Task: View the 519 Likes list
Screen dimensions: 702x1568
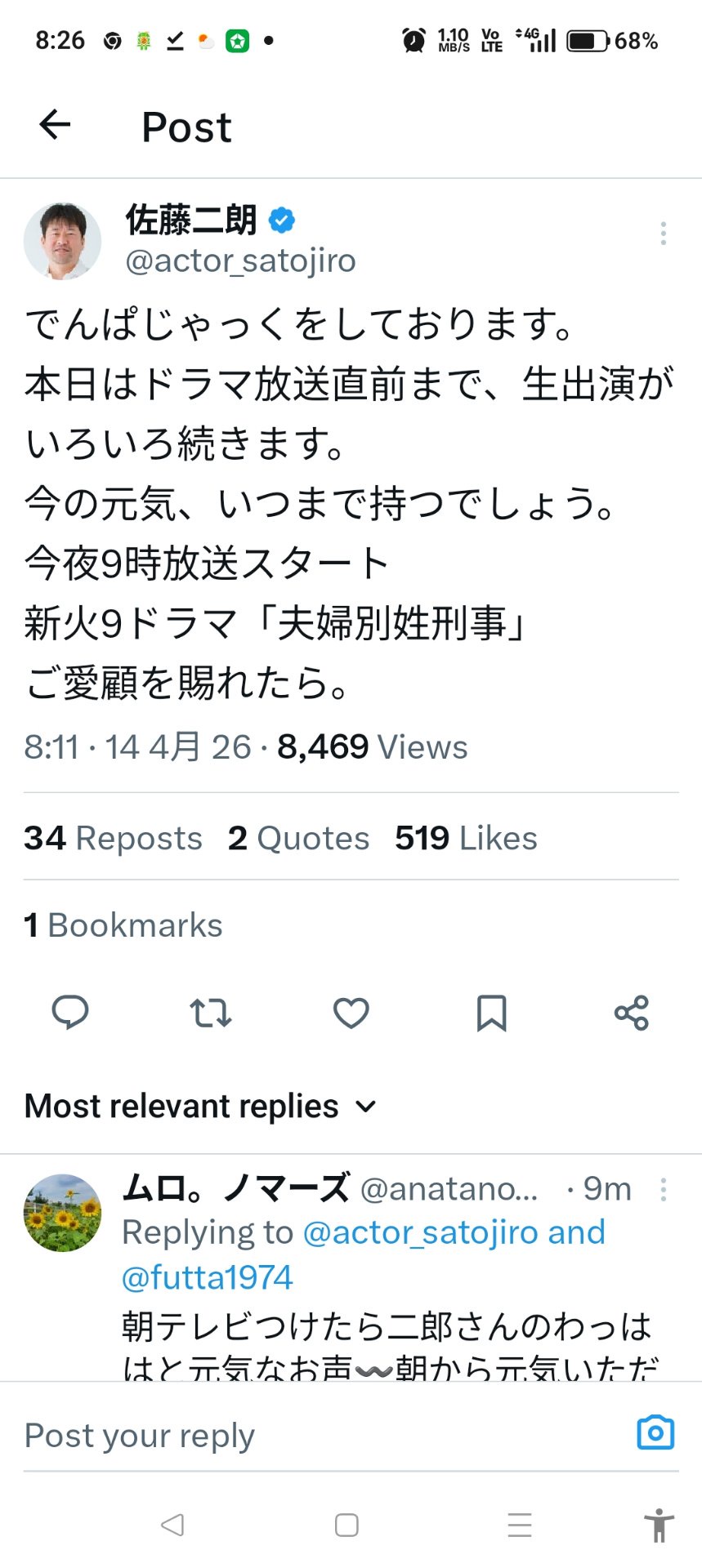Action: pyautogui.click(x=466, y=838)
